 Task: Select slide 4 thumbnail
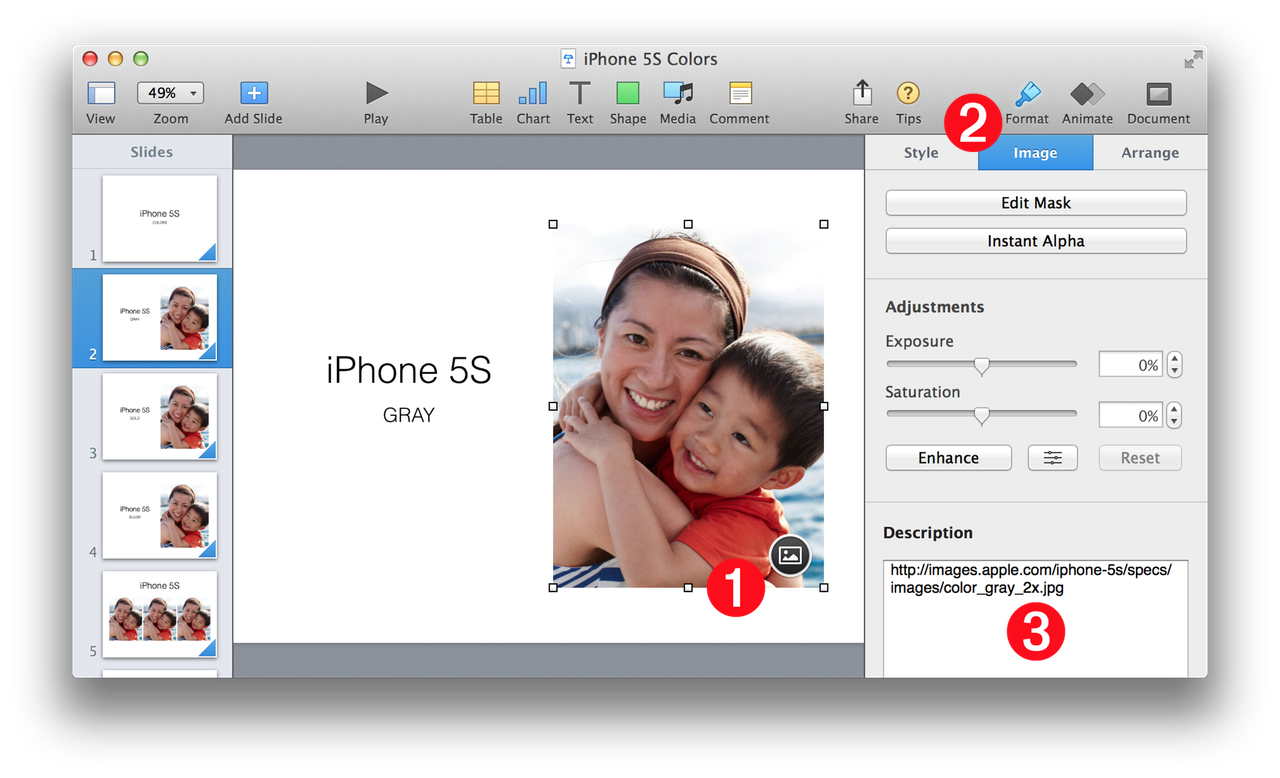[160, 515]
